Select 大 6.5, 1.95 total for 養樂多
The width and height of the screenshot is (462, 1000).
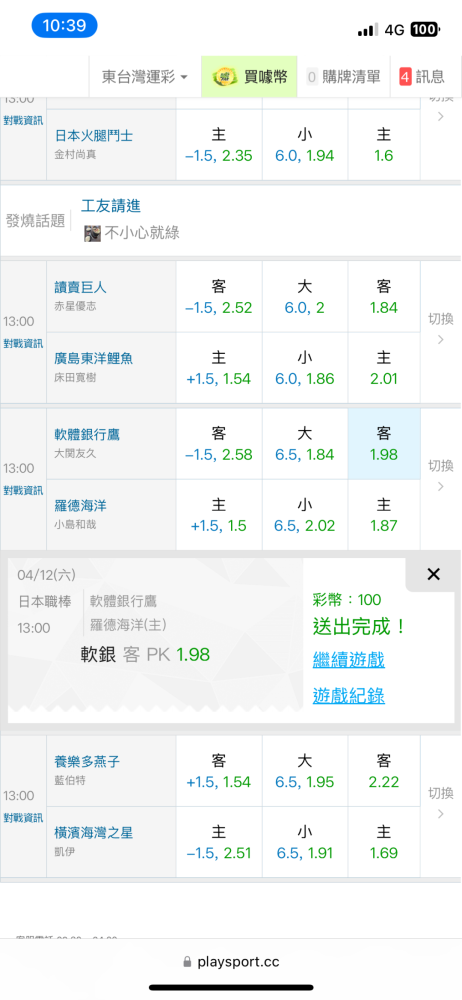click(304, 771)
